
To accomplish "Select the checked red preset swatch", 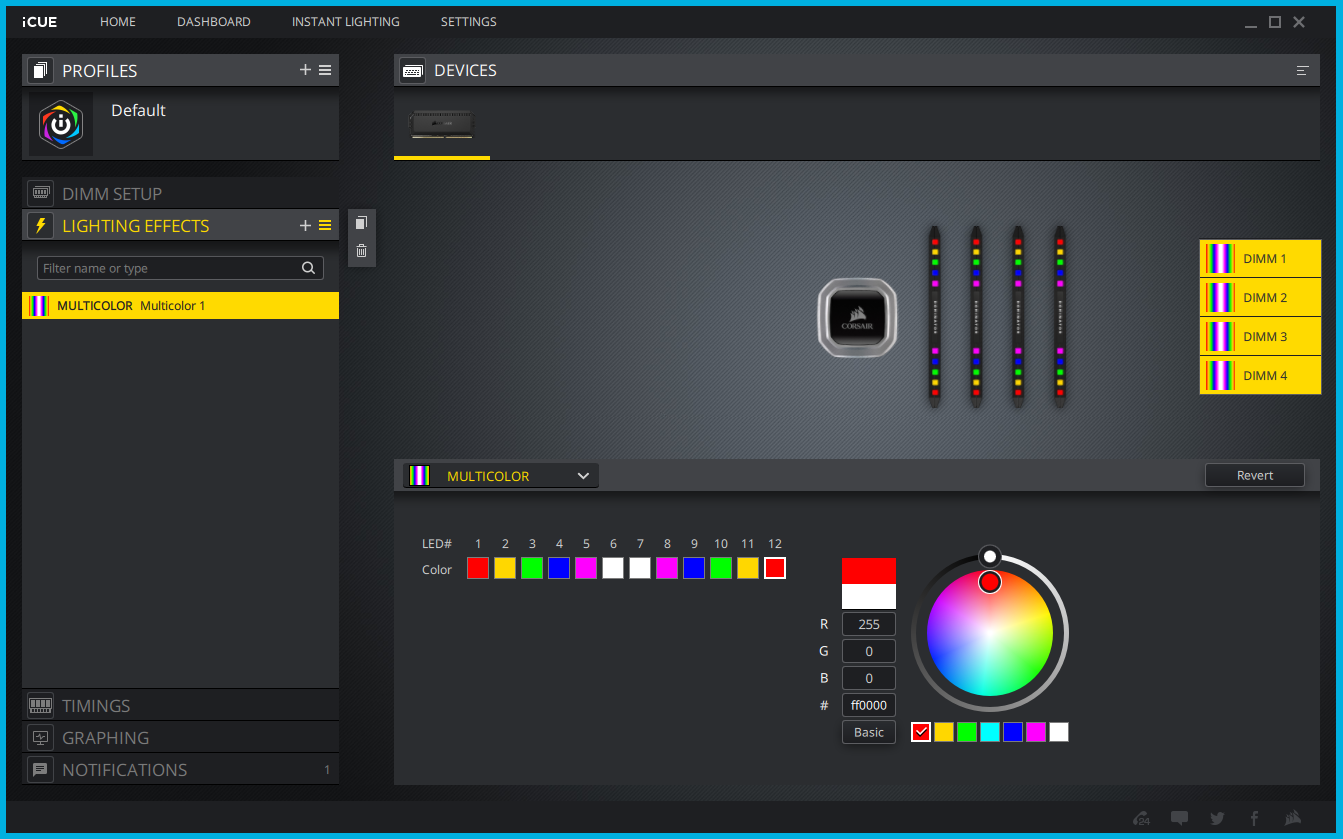I will 921,732.
